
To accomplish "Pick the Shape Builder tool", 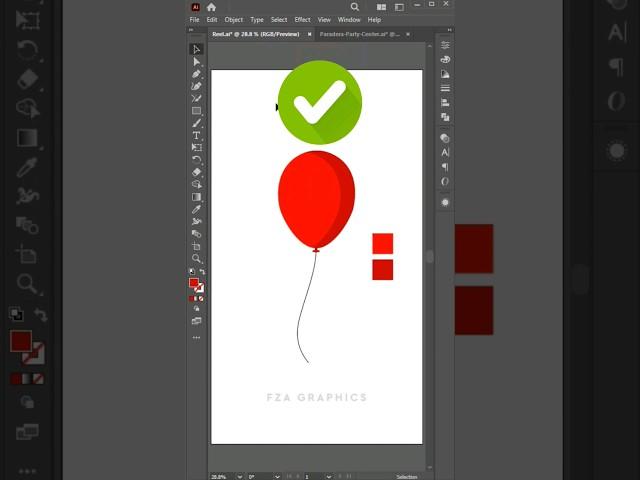I will point(196,184).
